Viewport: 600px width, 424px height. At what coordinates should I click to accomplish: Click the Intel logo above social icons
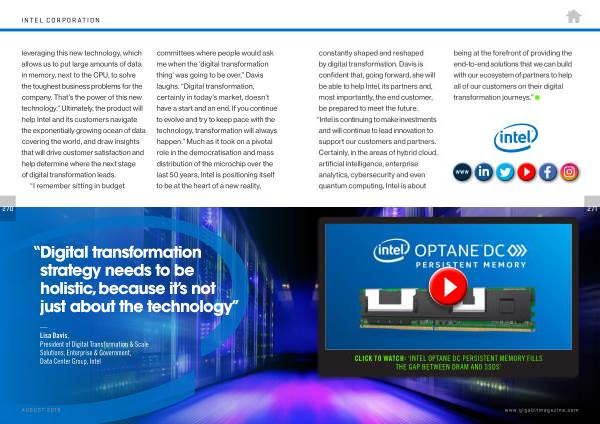(516, 137)
